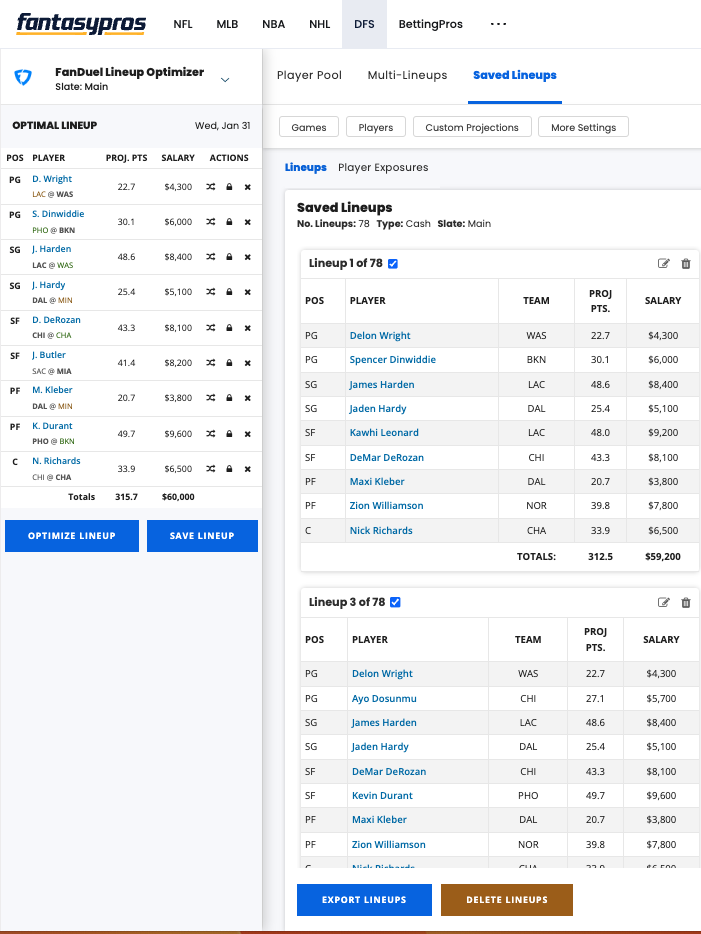Remove J. Hardy with the X icon
701x934 pixels.
click(x=248, y=292)
